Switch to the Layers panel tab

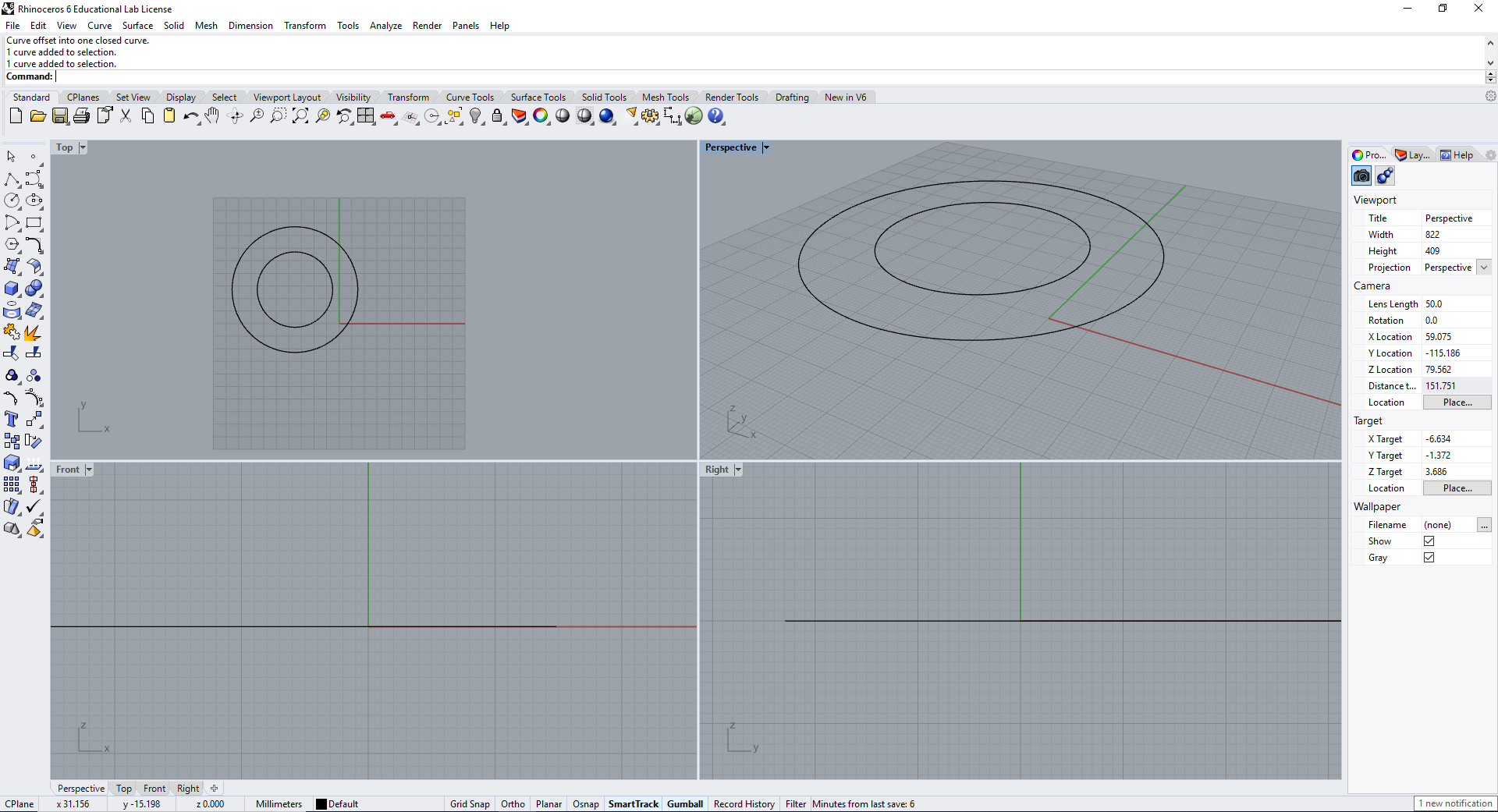click(1413, 155)
